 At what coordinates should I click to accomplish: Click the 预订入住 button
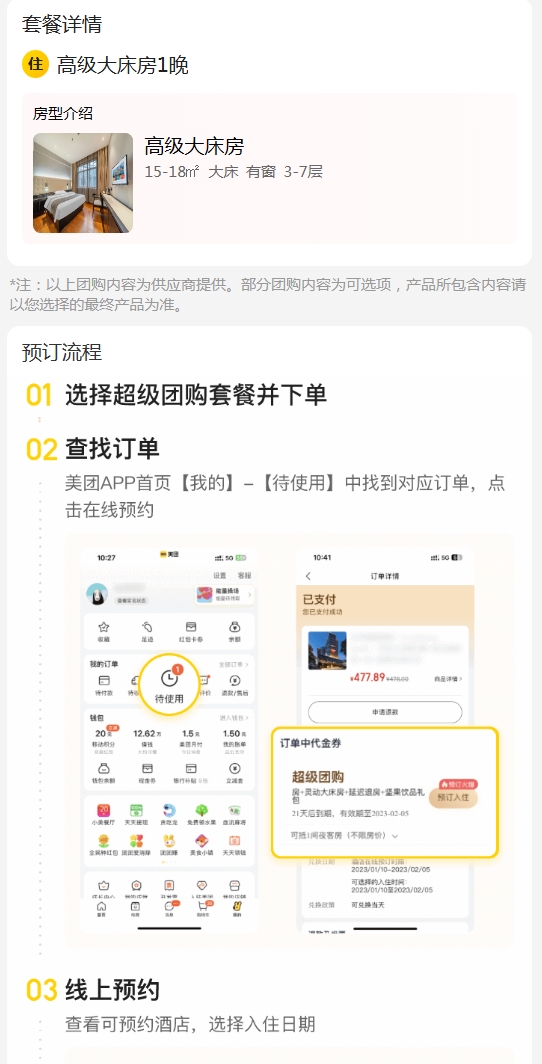pyautogui.click(x=453, y=798)
